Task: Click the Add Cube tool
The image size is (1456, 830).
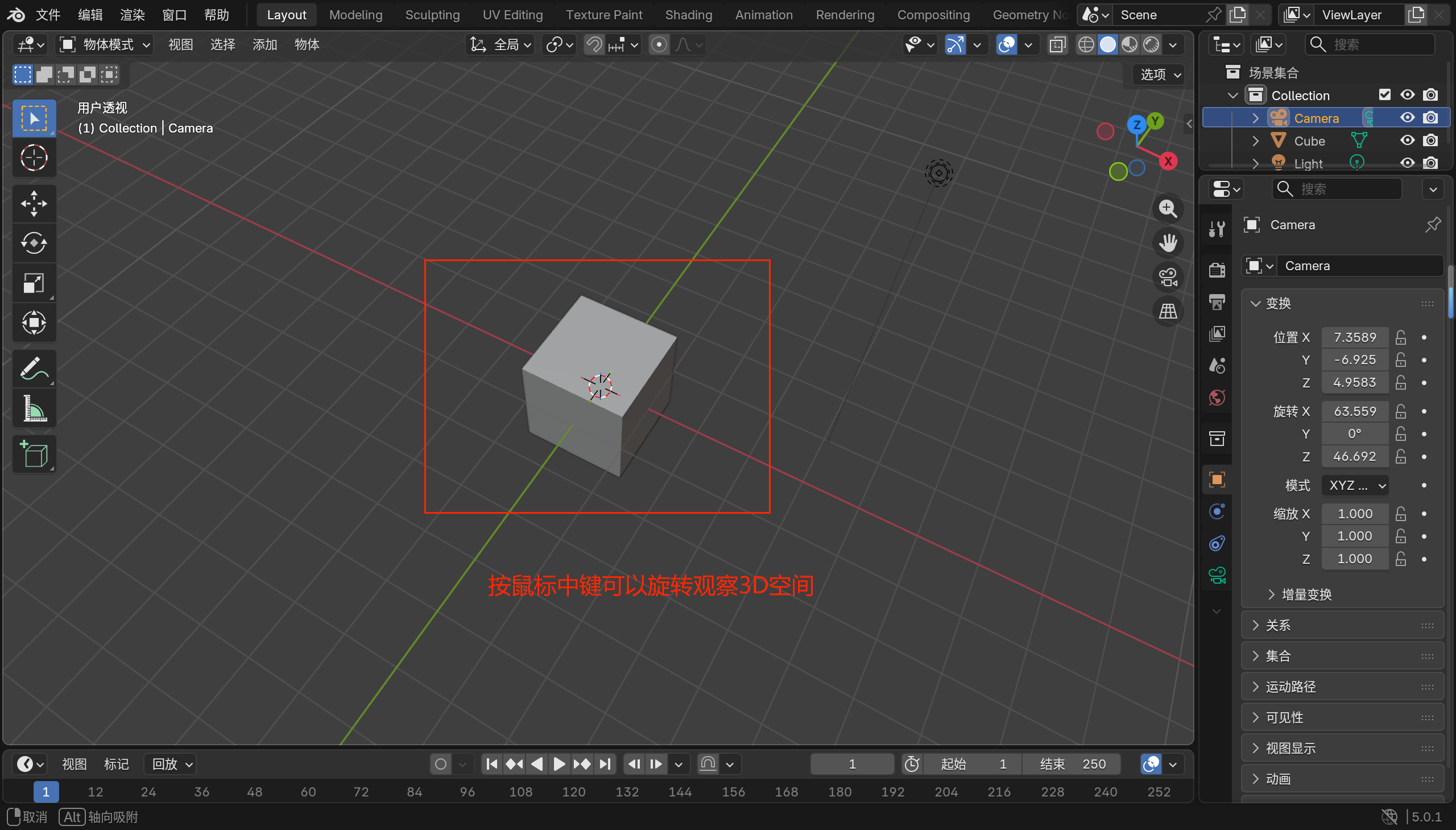Action: pyautogui.click(x=34, y=455)
